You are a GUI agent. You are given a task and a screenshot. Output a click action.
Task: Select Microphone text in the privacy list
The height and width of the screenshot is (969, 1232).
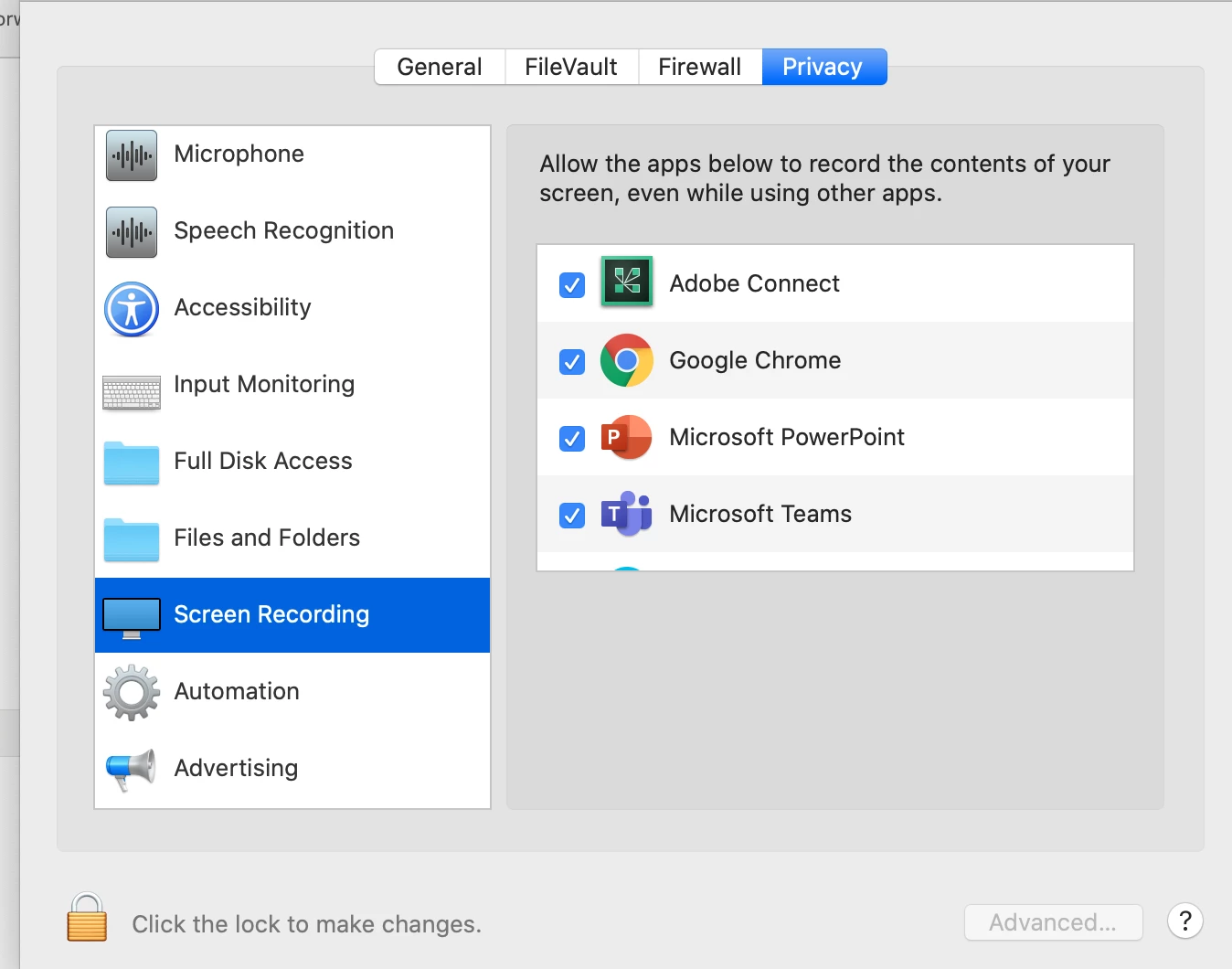coord(239,154)
